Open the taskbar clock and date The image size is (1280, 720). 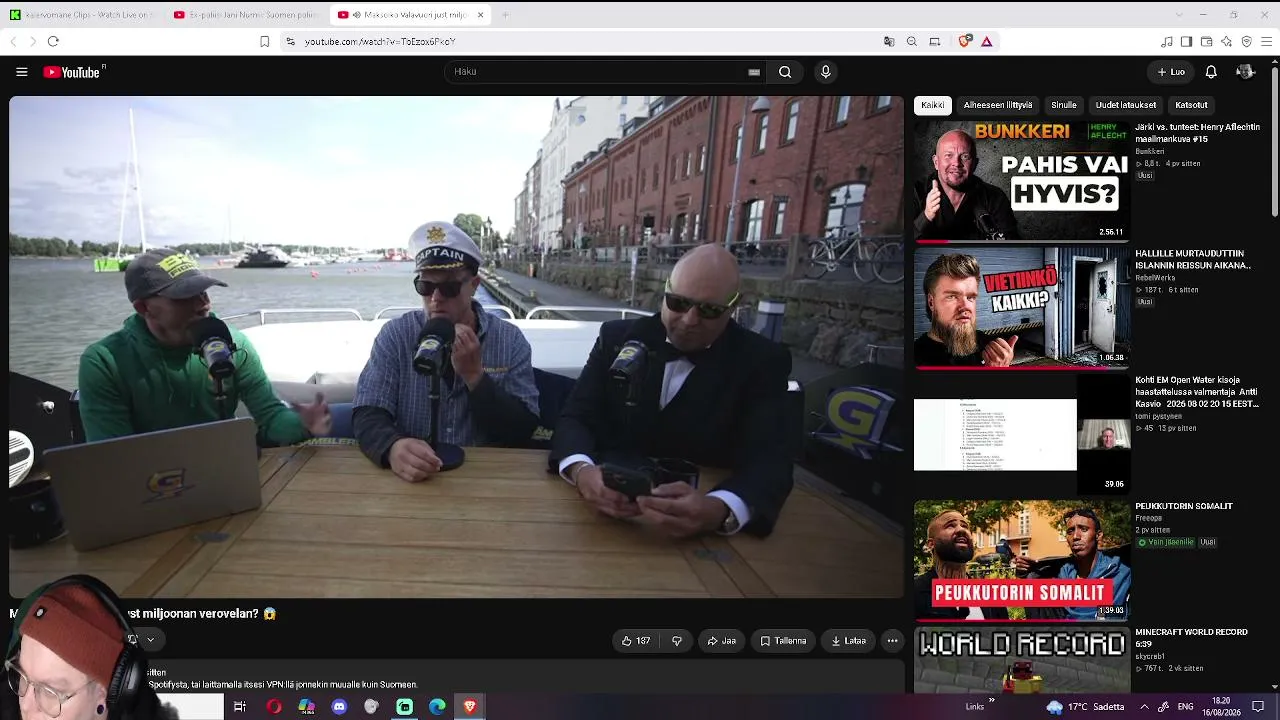click(1221, 707)
